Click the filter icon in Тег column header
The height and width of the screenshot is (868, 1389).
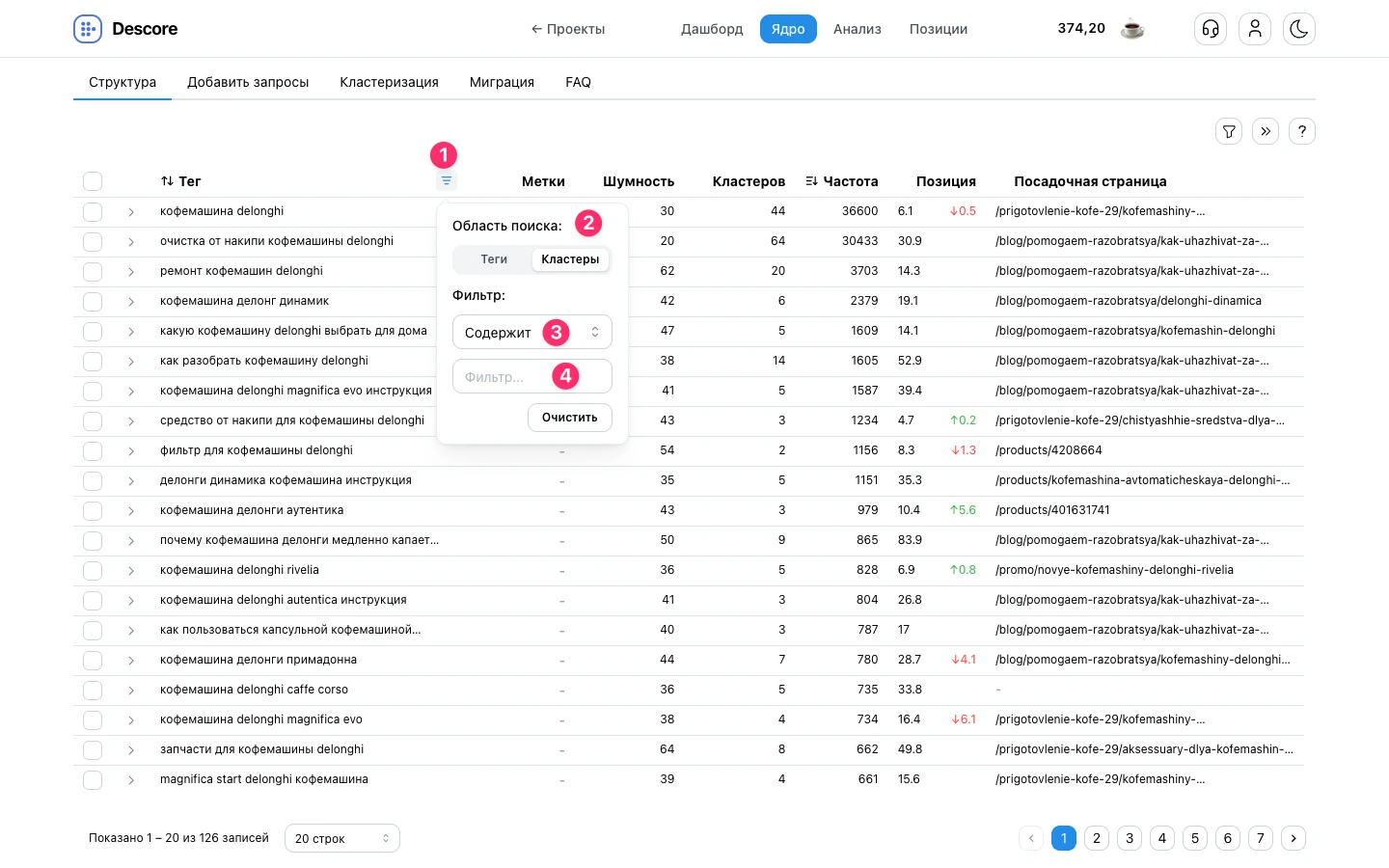point(447,180)
